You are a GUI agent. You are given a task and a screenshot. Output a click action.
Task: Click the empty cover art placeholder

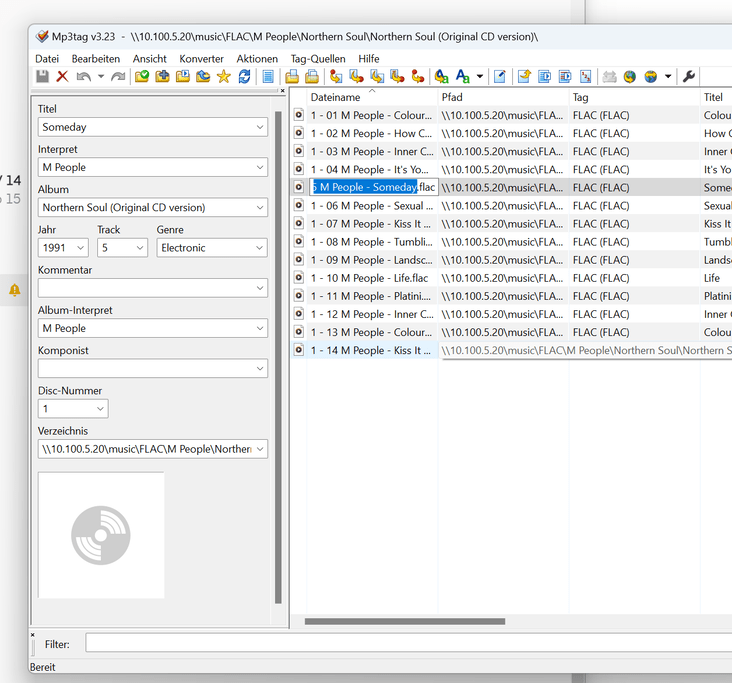tap(101, 535)
